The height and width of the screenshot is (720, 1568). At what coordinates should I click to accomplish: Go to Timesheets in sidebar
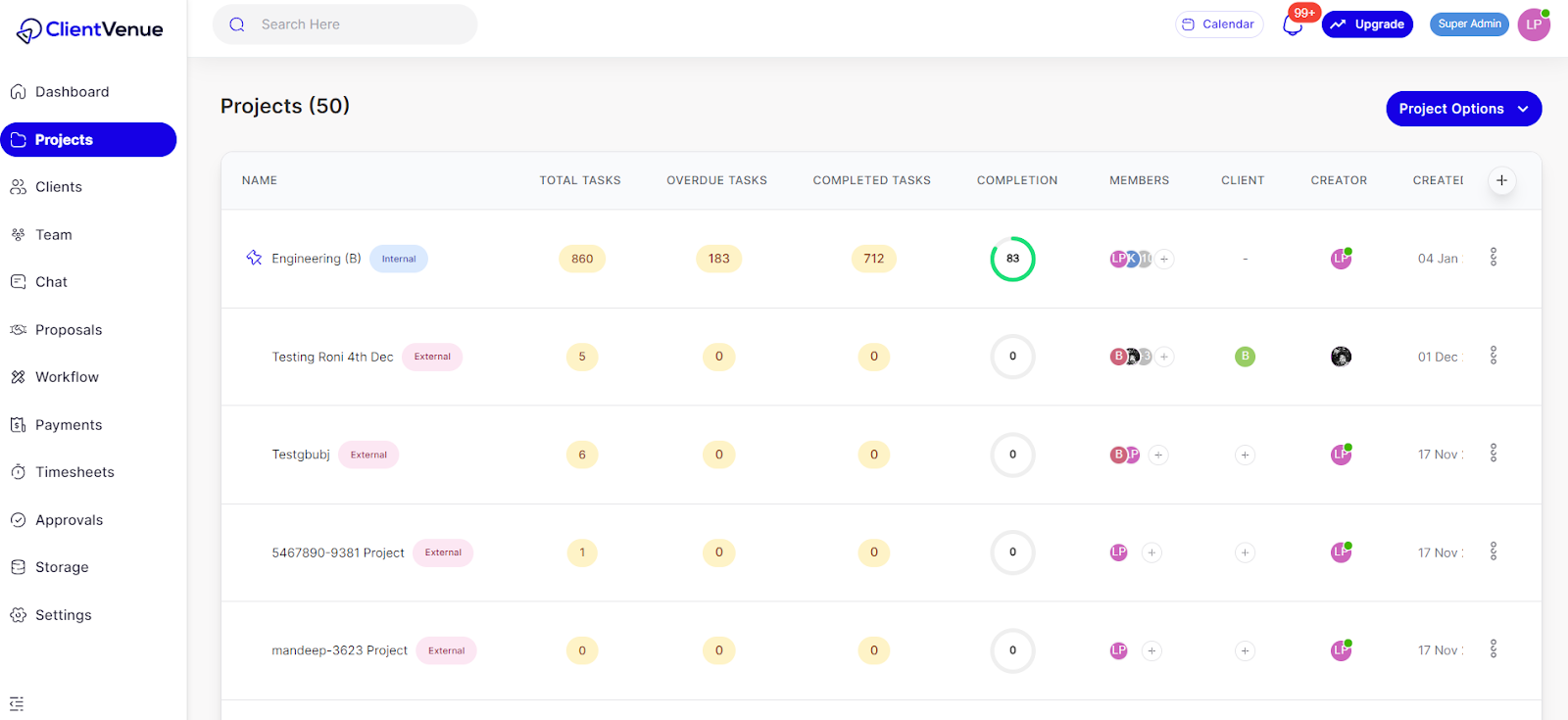pos(74,472)
